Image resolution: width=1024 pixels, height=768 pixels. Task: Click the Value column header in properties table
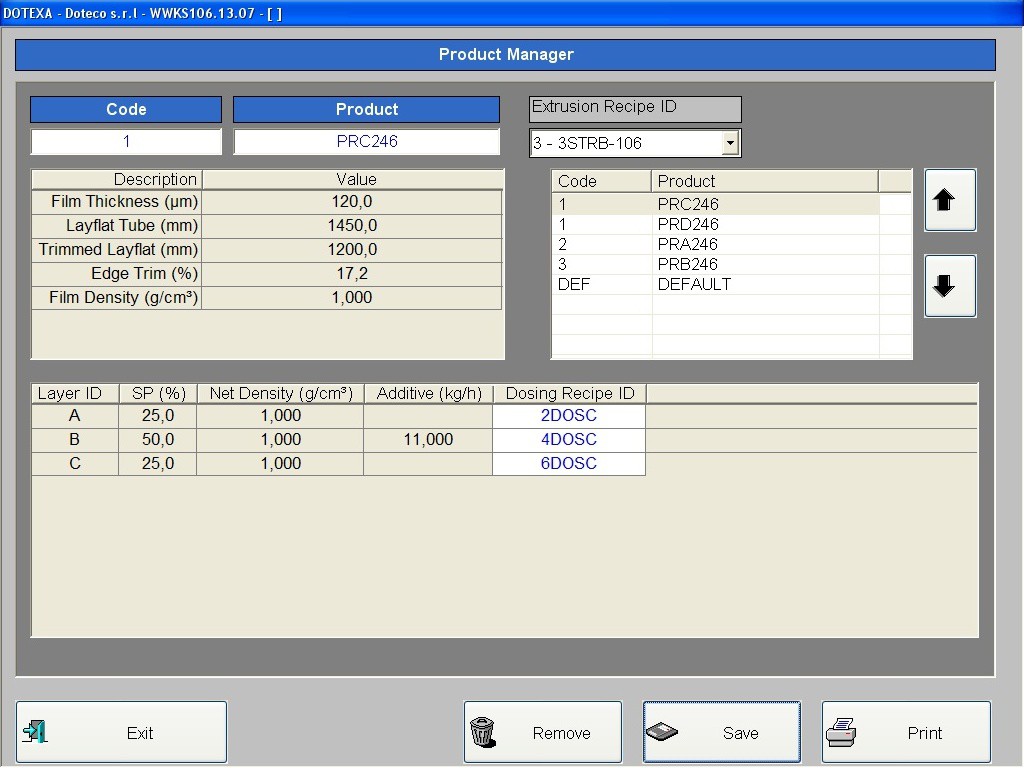353,180
